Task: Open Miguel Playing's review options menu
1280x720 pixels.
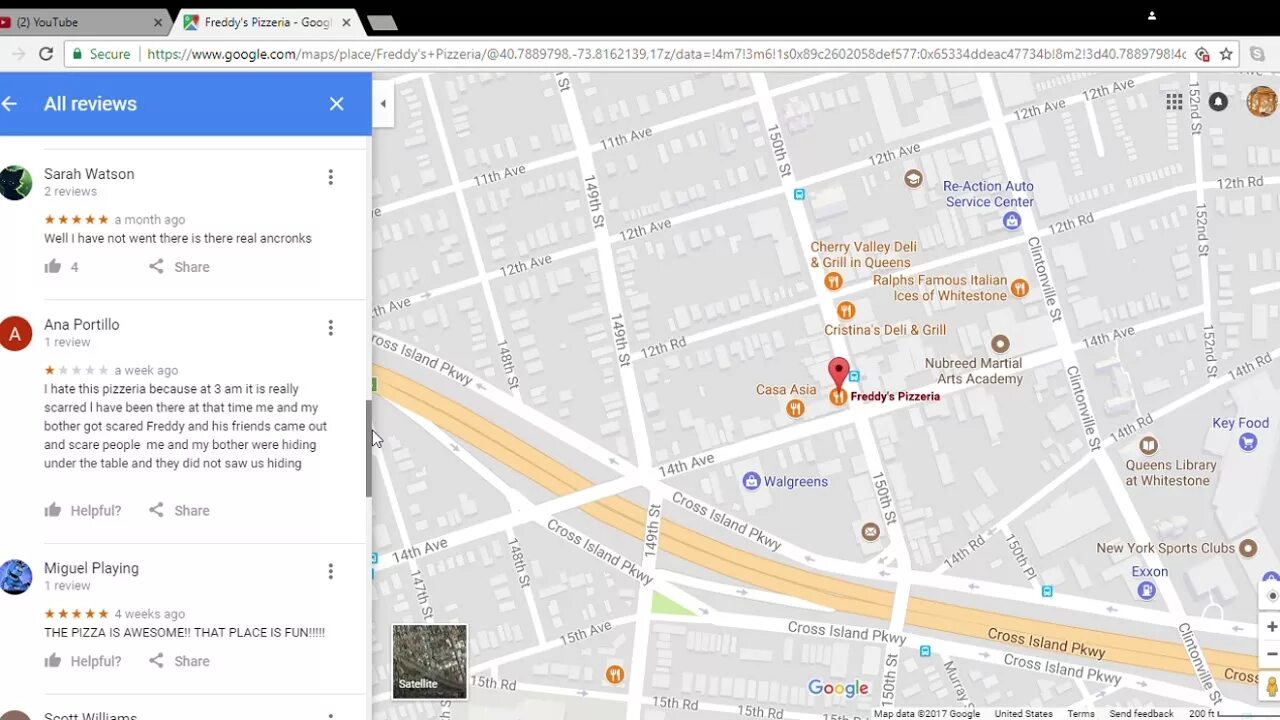Action: (x=330, y=571)
